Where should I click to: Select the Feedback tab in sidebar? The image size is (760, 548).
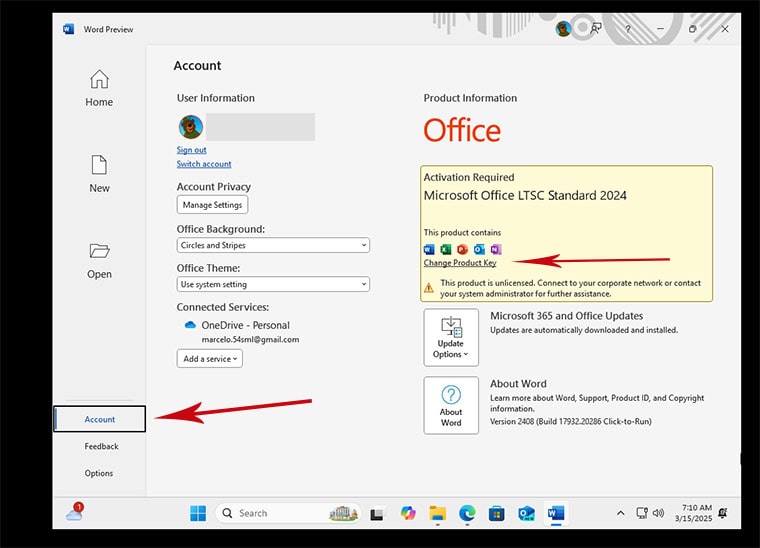[x=101, y=446]
